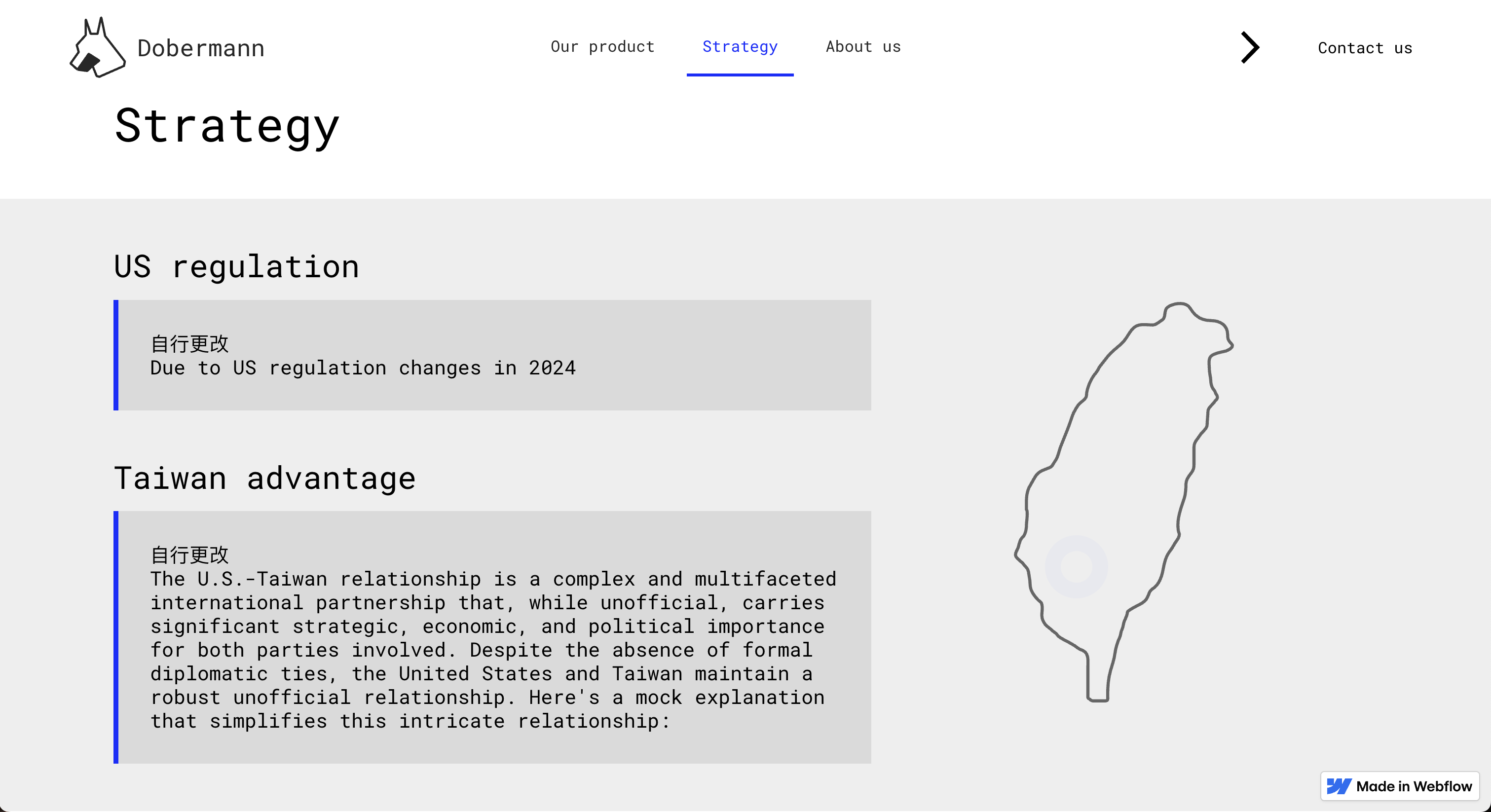Screen dimensions: 1491x812
Task: Click Chinese label in US regulation box
Action: click(x=189, y=344)
